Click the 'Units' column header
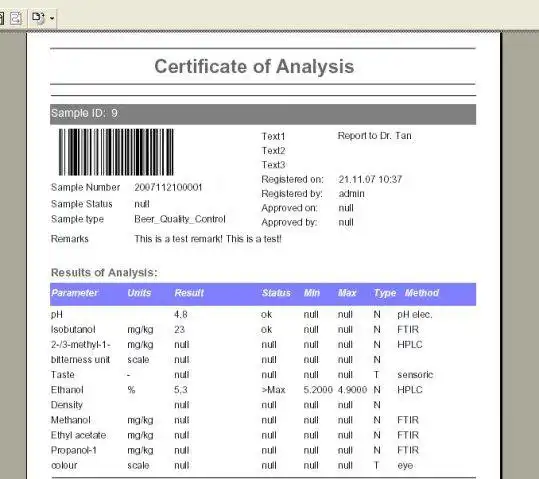 [x=139, y=293]
